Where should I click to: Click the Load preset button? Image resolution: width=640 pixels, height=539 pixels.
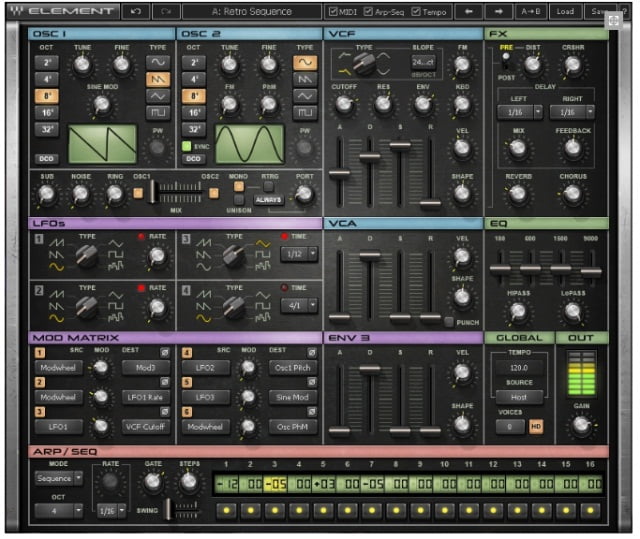(x=565, y=11)
